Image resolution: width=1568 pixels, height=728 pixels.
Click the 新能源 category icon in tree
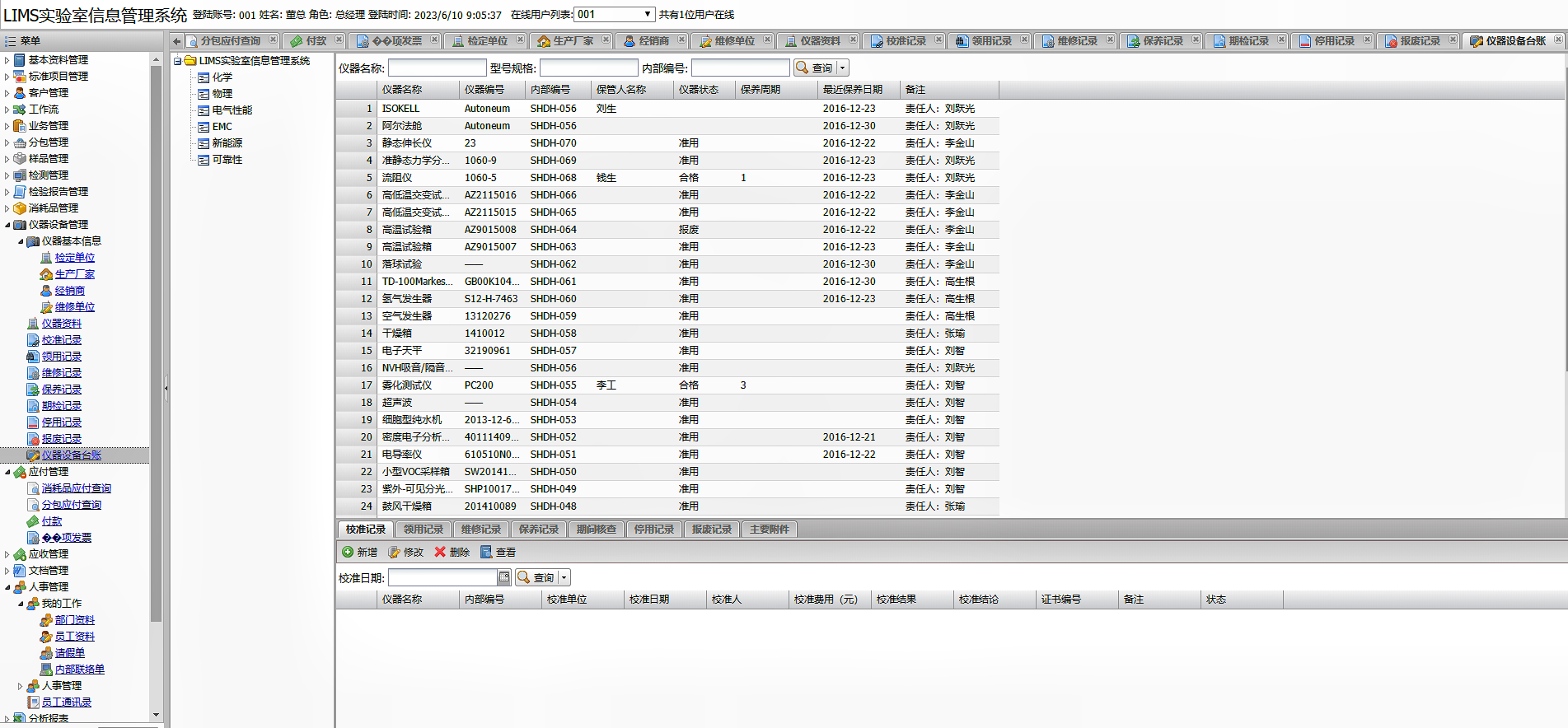click(x=204, y=143)
